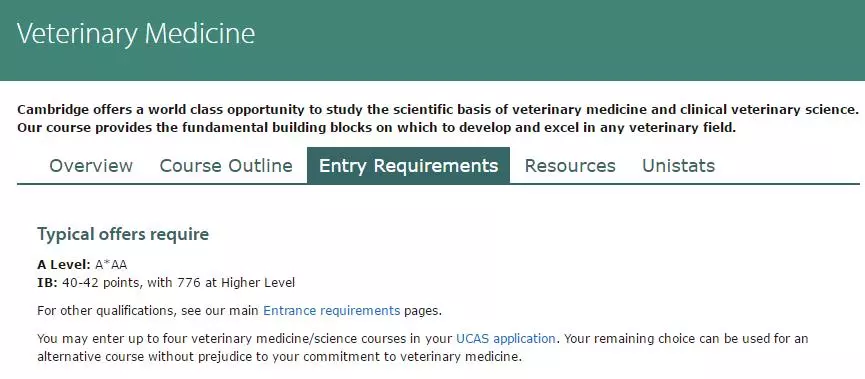This screenshot has width=865, height=379.
Task: Click the 776 at Higher Level text
Action: click(x=236, y=283)
